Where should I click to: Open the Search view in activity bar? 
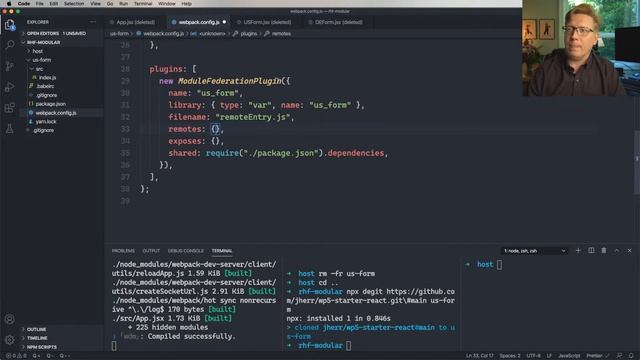(x=10, y=45)
